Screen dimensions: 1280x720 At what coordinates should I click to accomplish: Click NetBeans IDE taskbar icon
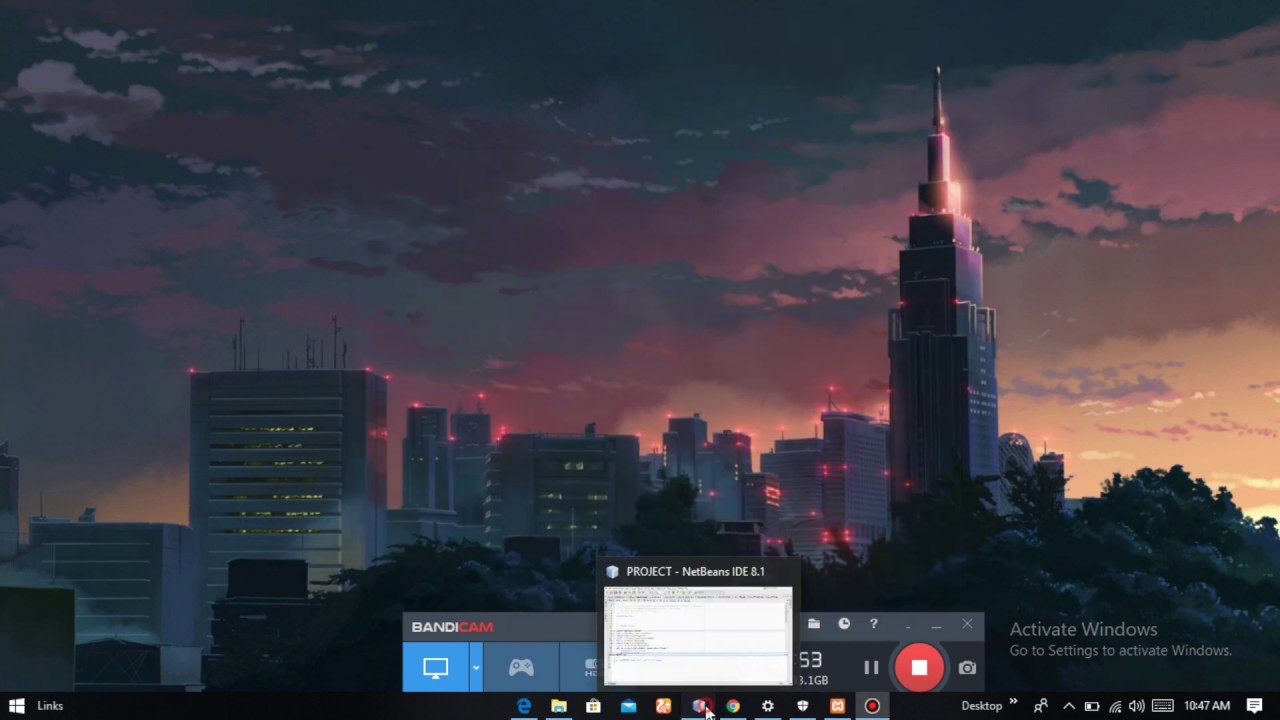[699, 706]
